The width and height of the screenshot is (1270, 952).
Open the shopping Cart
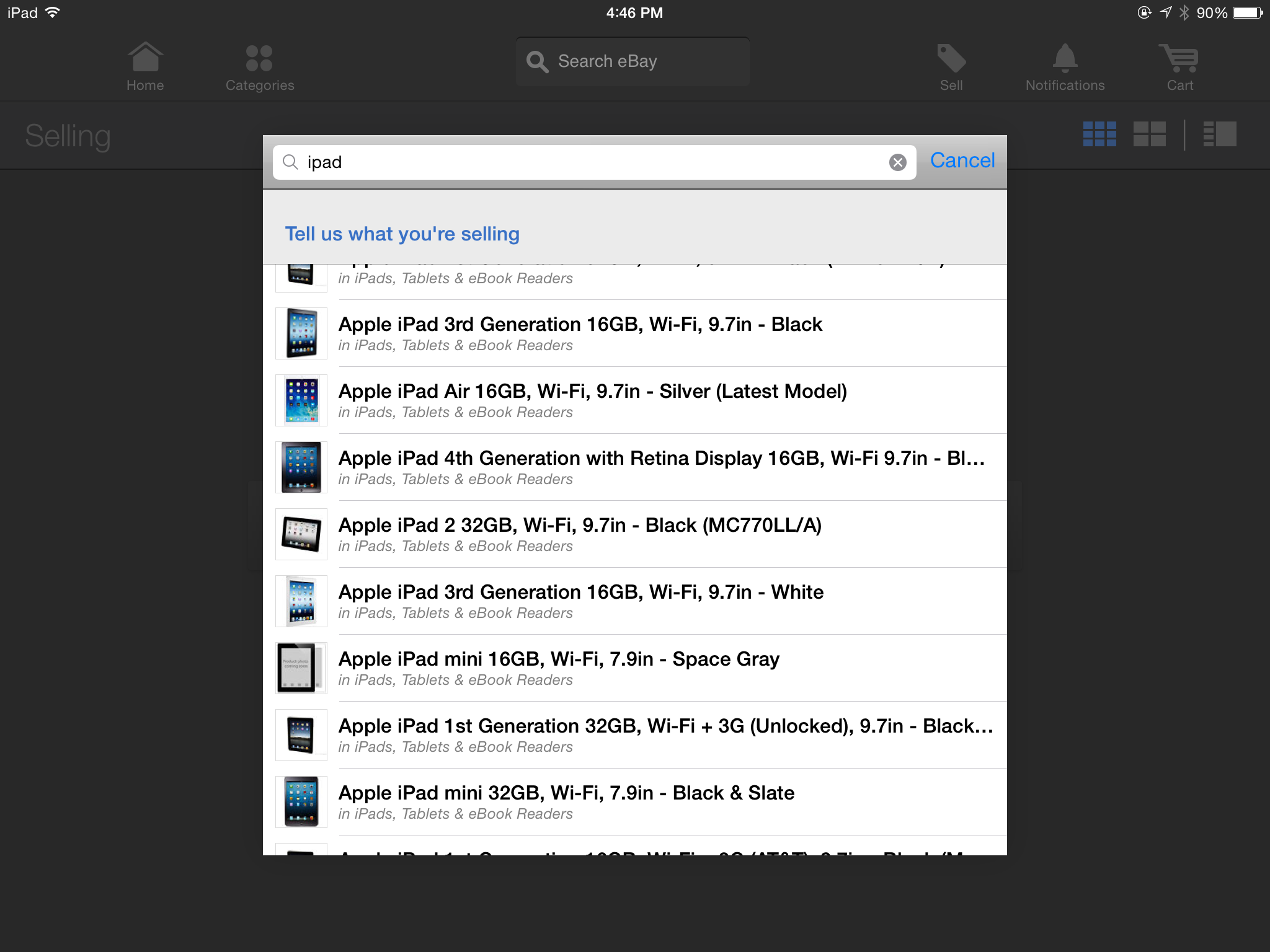pos(1178,65)
